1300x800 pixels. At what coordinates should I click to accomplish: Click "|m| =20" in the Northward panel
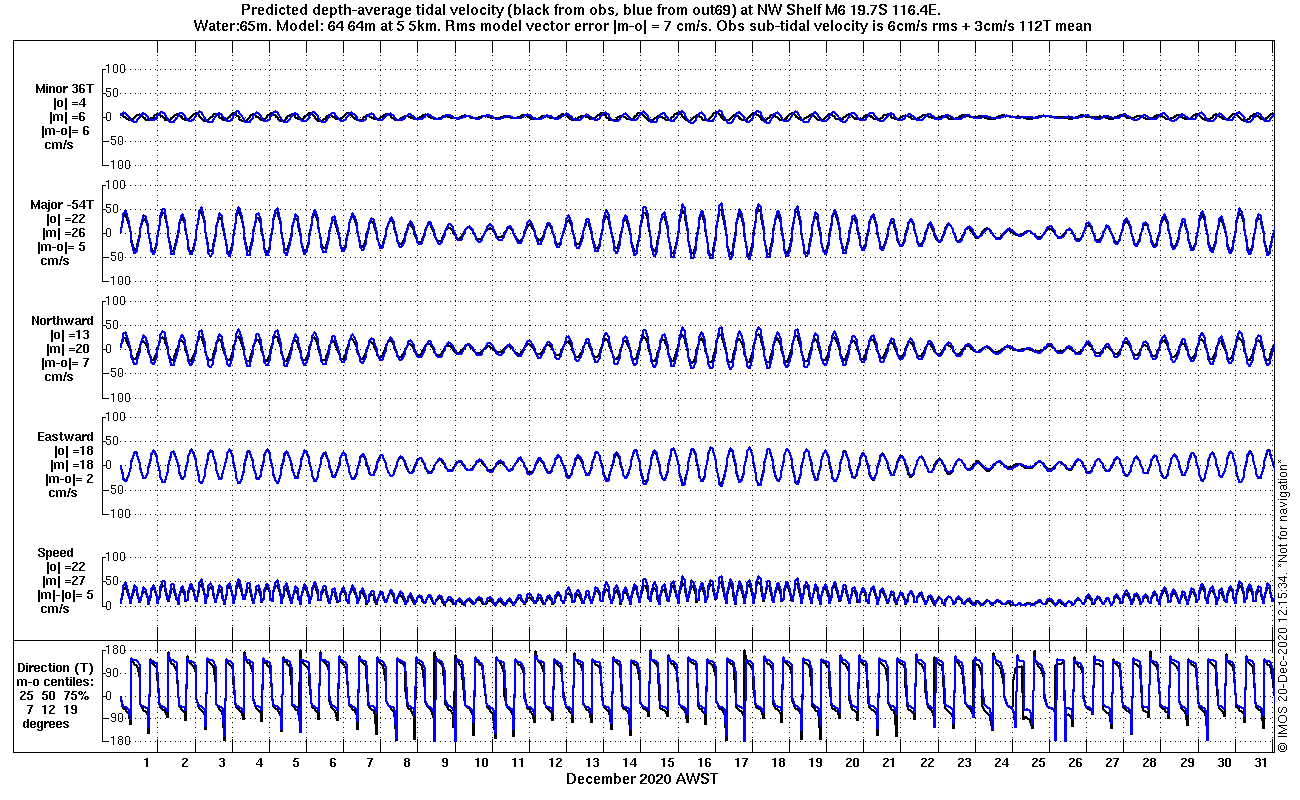pos(70,349)
